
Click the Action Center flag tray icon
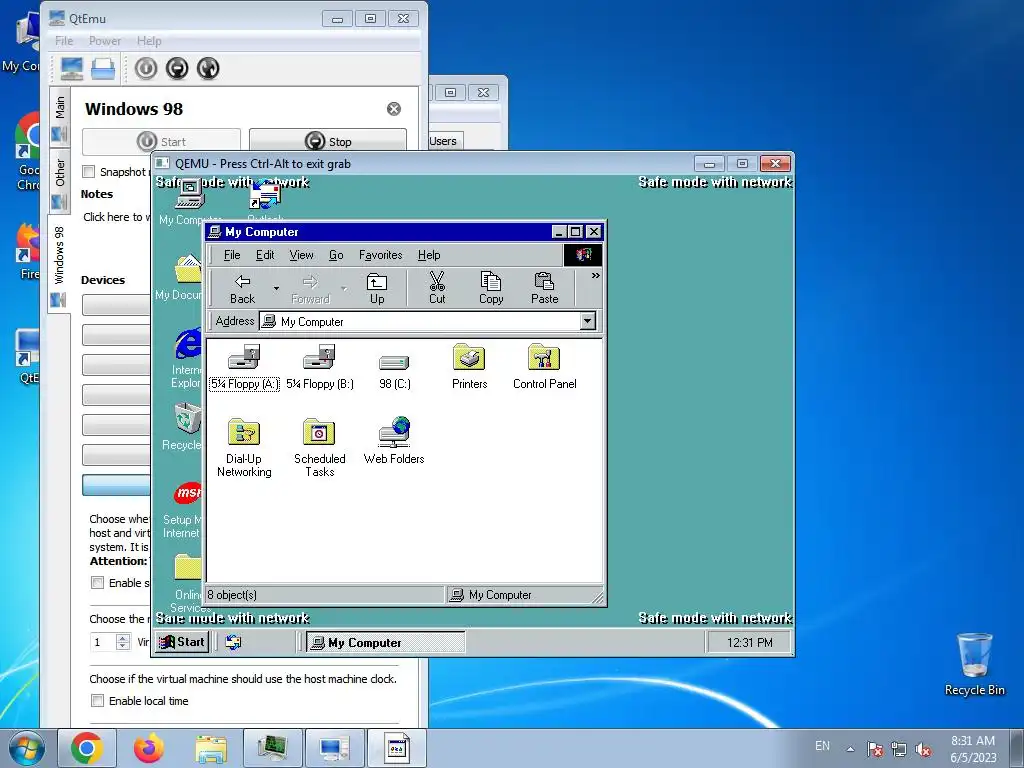coord(874,749)
